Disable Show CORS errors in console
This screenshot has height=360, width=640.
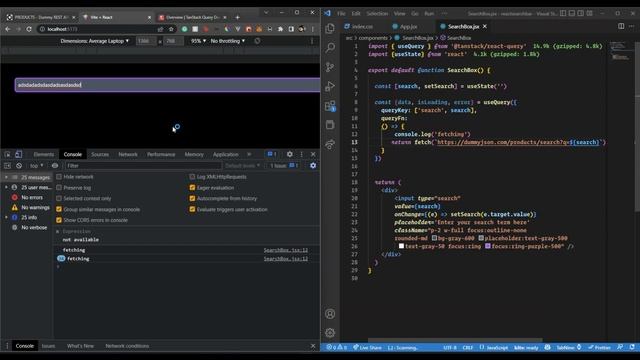(x=59, y=220)
